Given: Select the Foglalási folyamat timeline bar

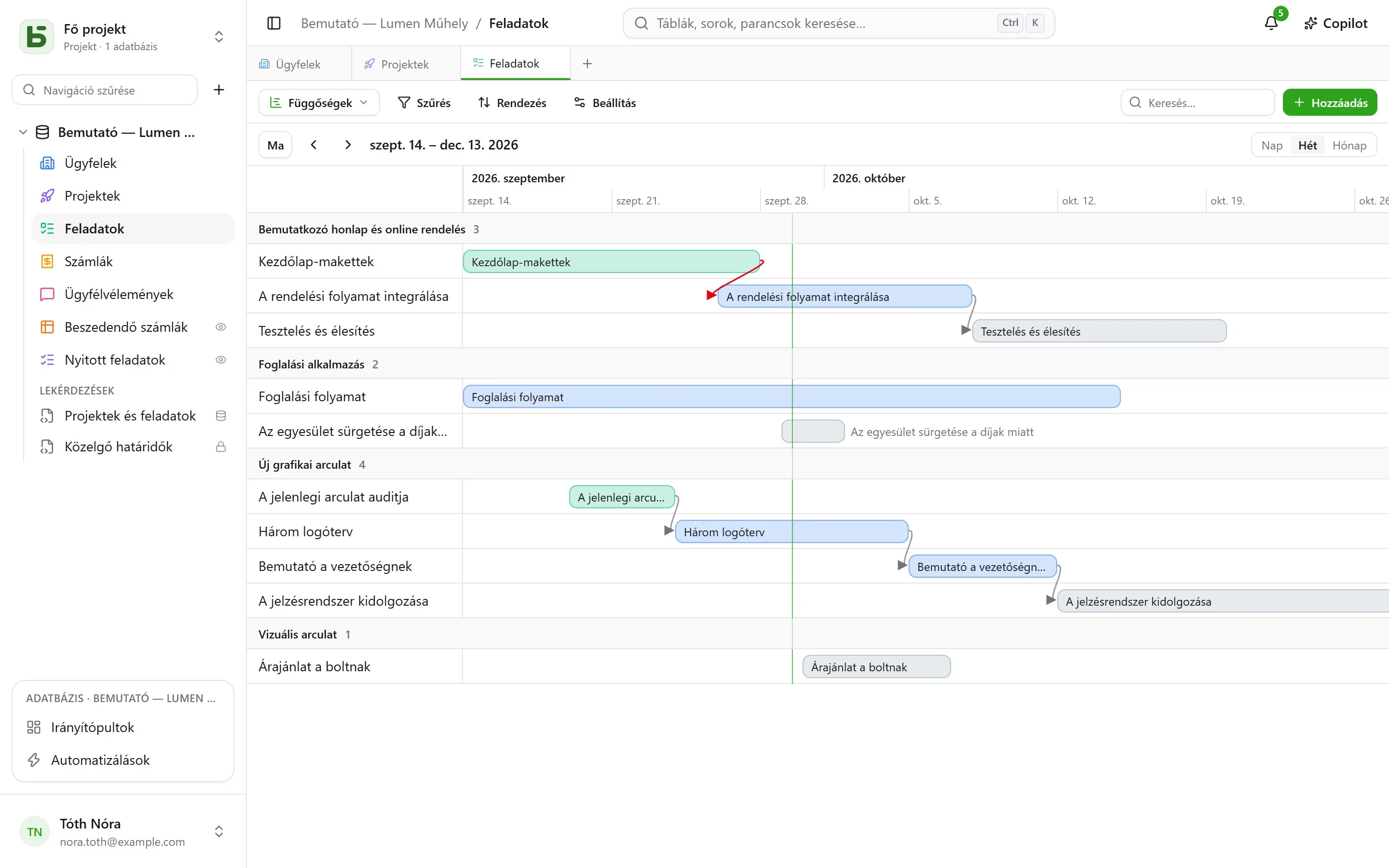Looking at the screenshot, I should point(791,397).
